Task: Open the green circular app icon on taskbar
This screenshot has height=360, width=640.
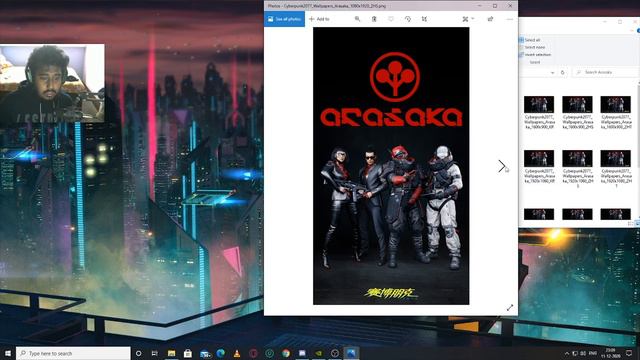Action: (x=269, y=353)
